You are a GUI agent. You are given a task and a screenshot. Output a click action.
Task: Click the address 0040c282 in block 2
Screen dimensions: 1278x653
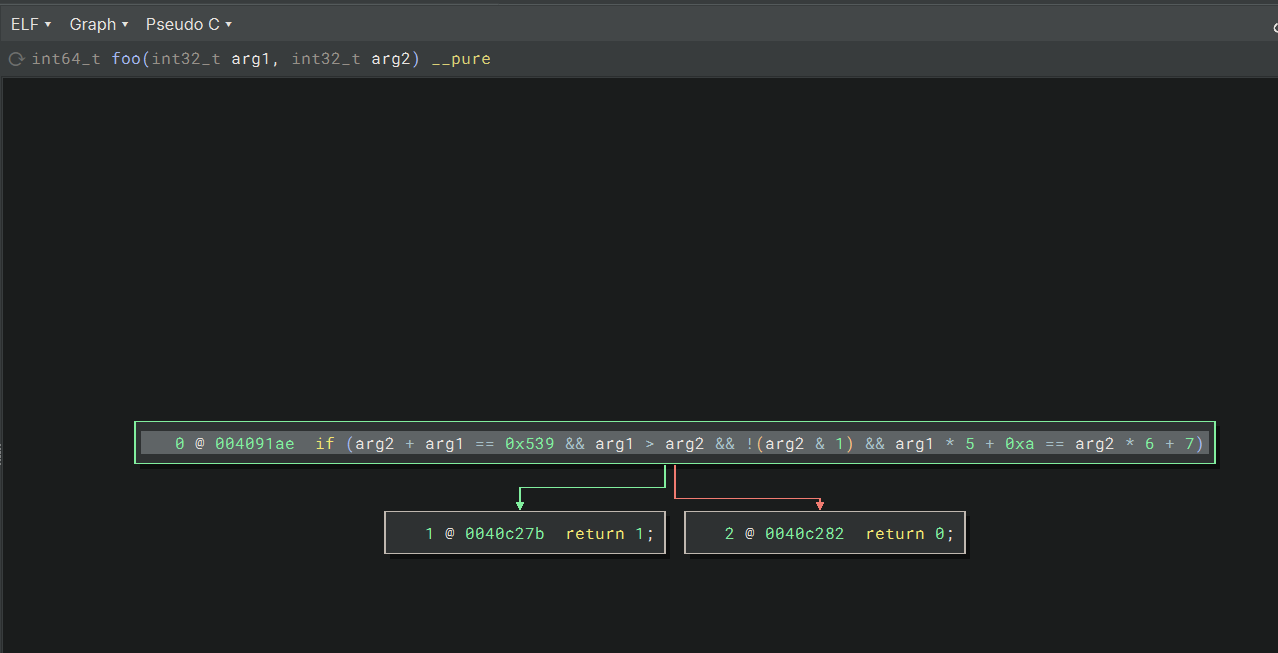click(x=808, y=533)
